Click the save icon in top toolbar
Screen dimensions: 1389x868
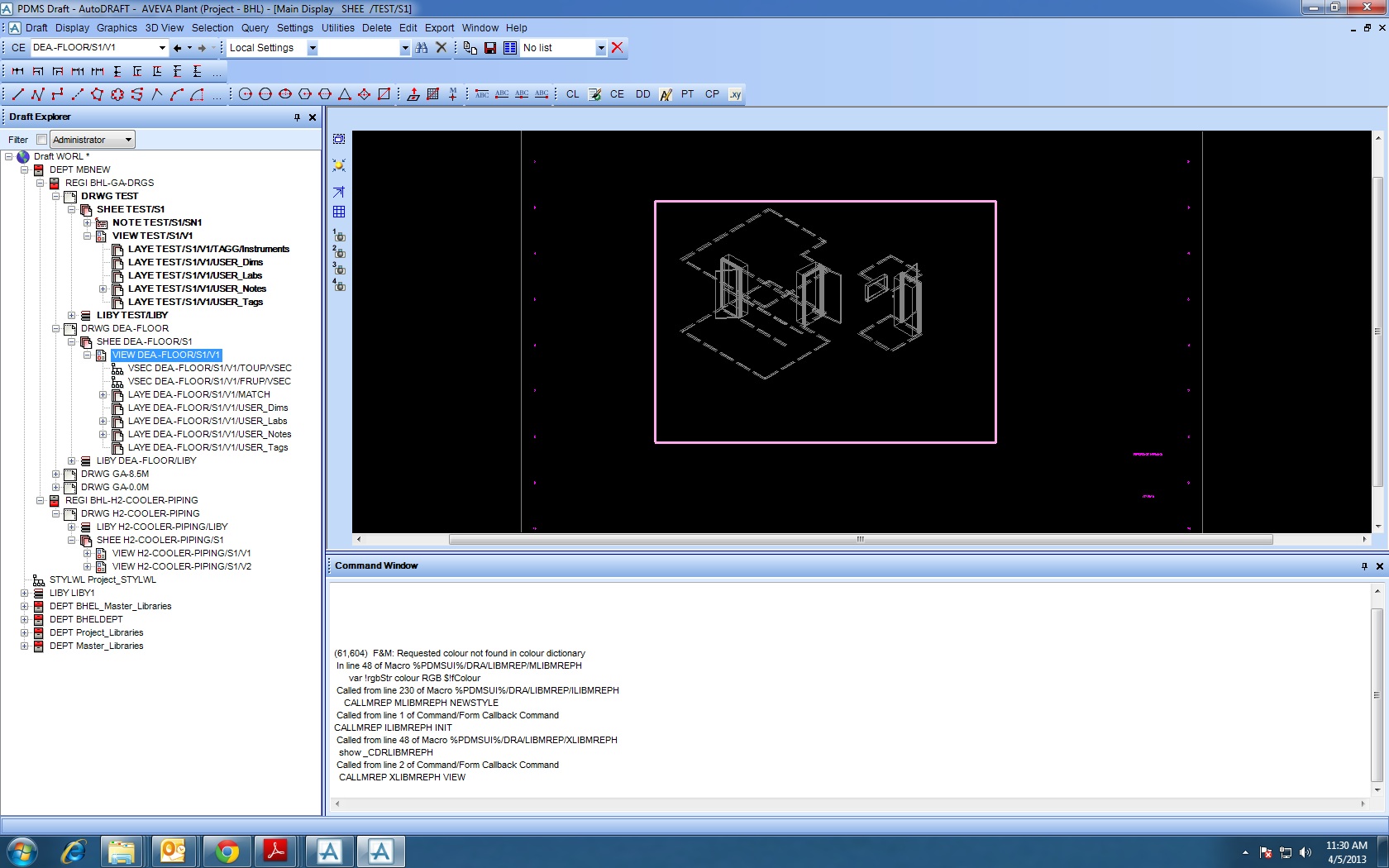pyautogui.click(x=490, y=48)
